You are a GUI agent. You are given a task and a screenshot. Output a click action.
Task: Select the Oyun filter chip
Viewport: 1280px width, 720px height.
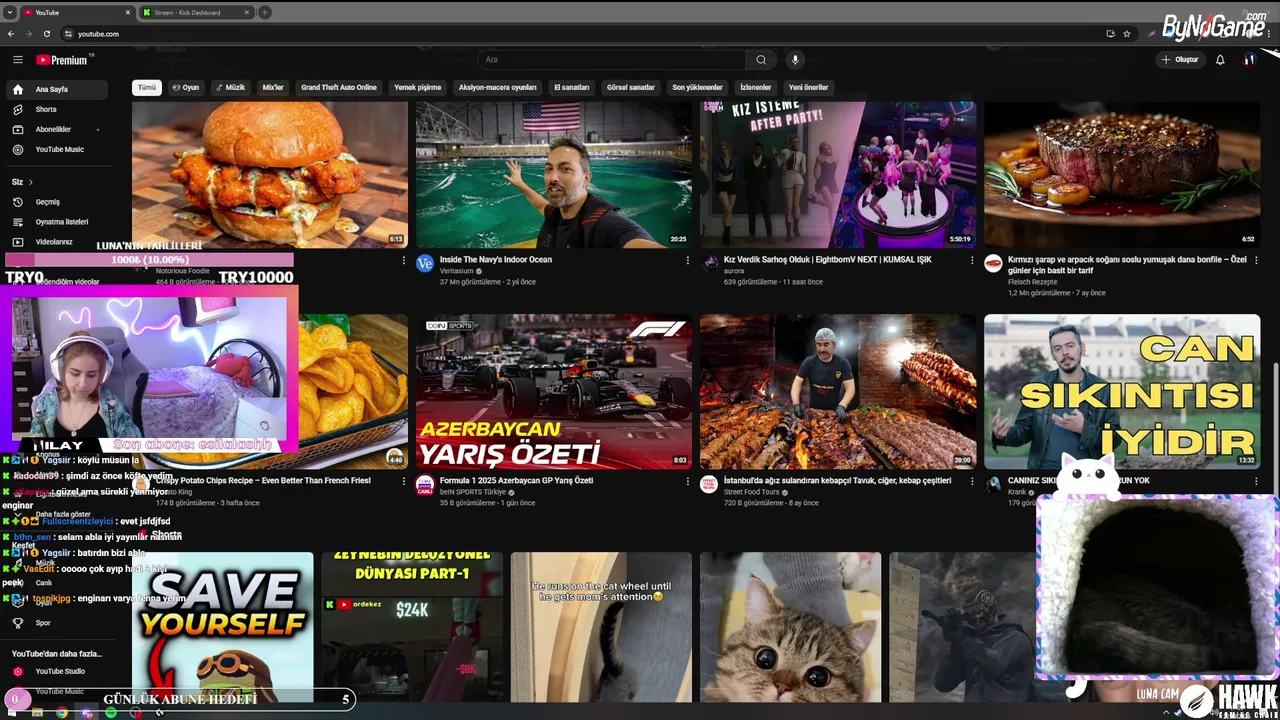[x=186, y=87]
